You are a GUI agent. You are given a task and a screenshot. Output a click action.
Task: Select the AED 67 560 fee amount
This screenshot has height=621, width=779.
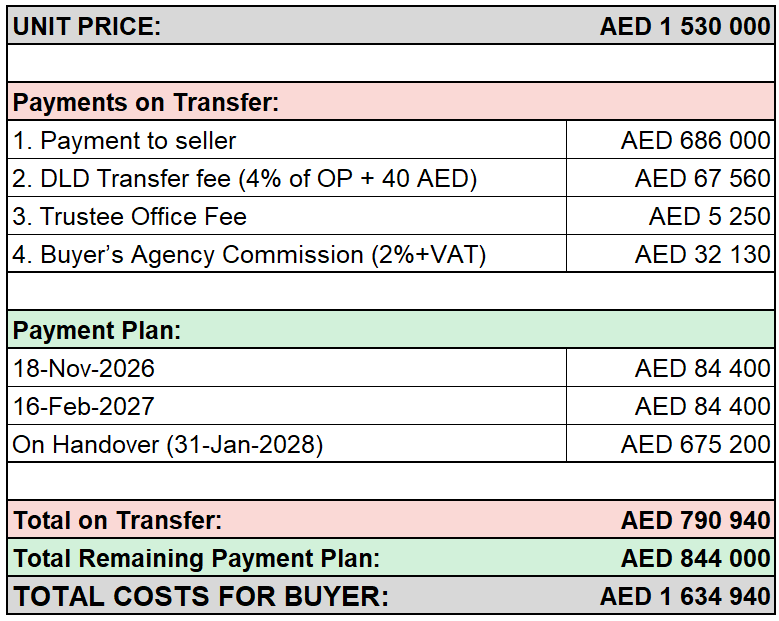coord(702,178)
